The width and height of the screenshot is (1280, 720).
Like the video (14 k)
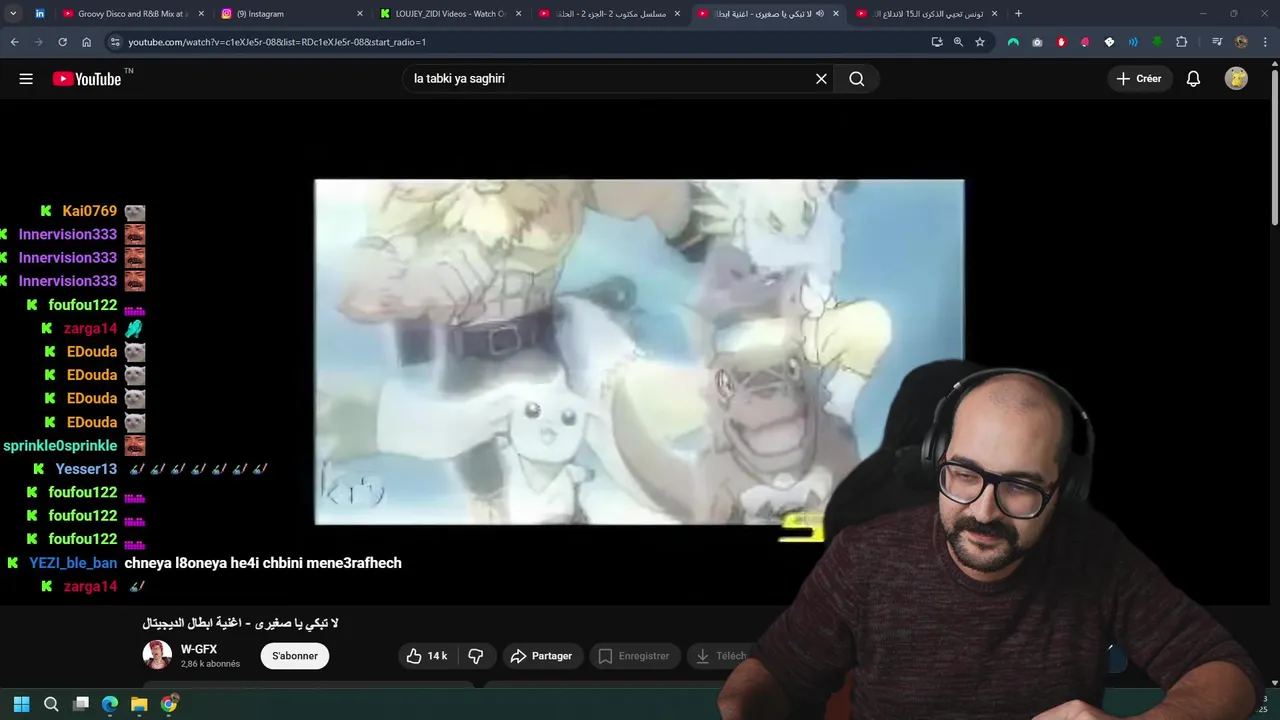(x=426, y=656)
